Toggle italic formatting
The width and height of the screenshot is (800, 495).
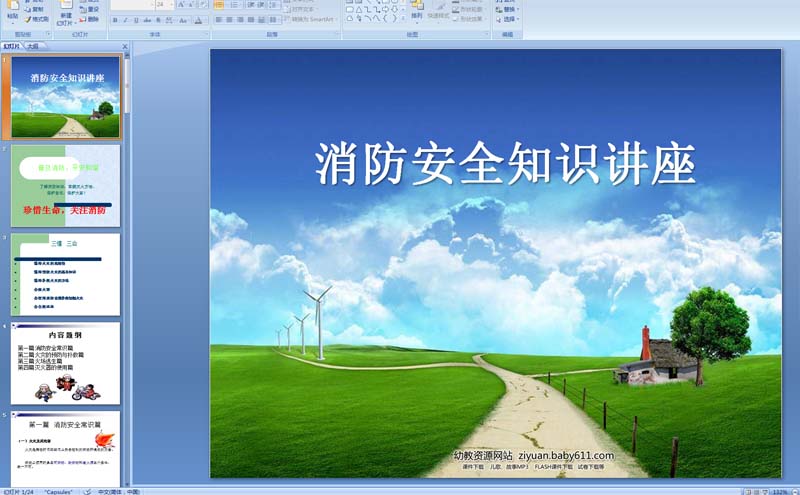[x=126, y=20]
